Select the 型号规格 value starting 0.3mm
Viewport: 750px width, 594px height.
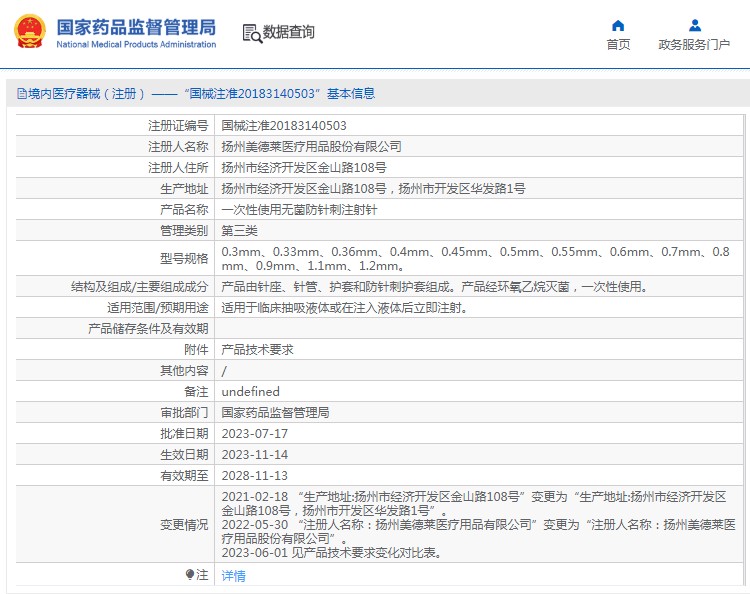click(475, 258)
